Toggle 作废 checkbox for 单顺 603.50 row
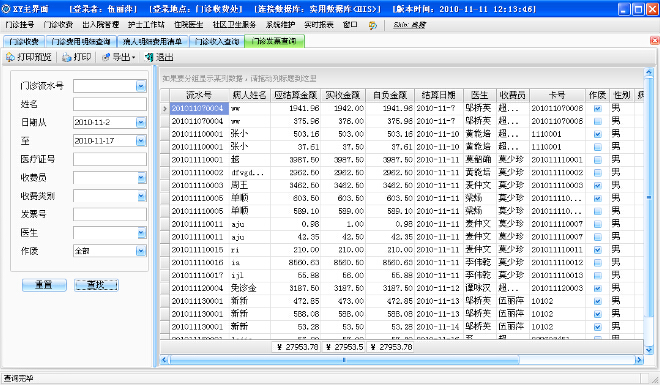This screenshot has height=385, width=660. [x=597, y=198]
